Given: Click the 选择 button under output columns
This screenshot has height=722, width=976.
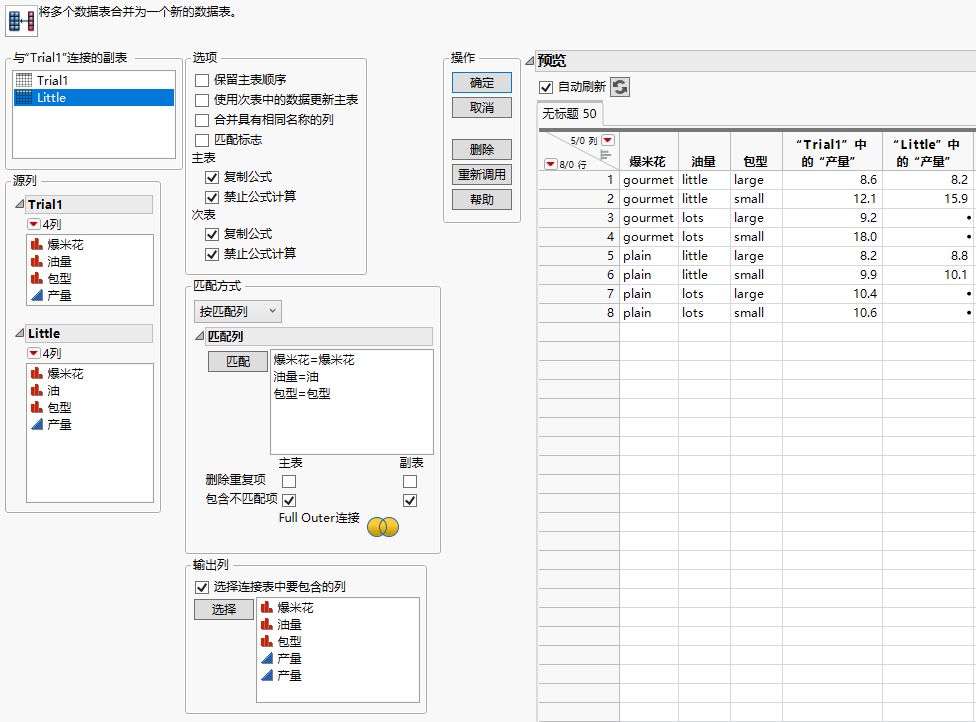Looking at the screenshot, I should pyautogui.click(x=223, y=609).
